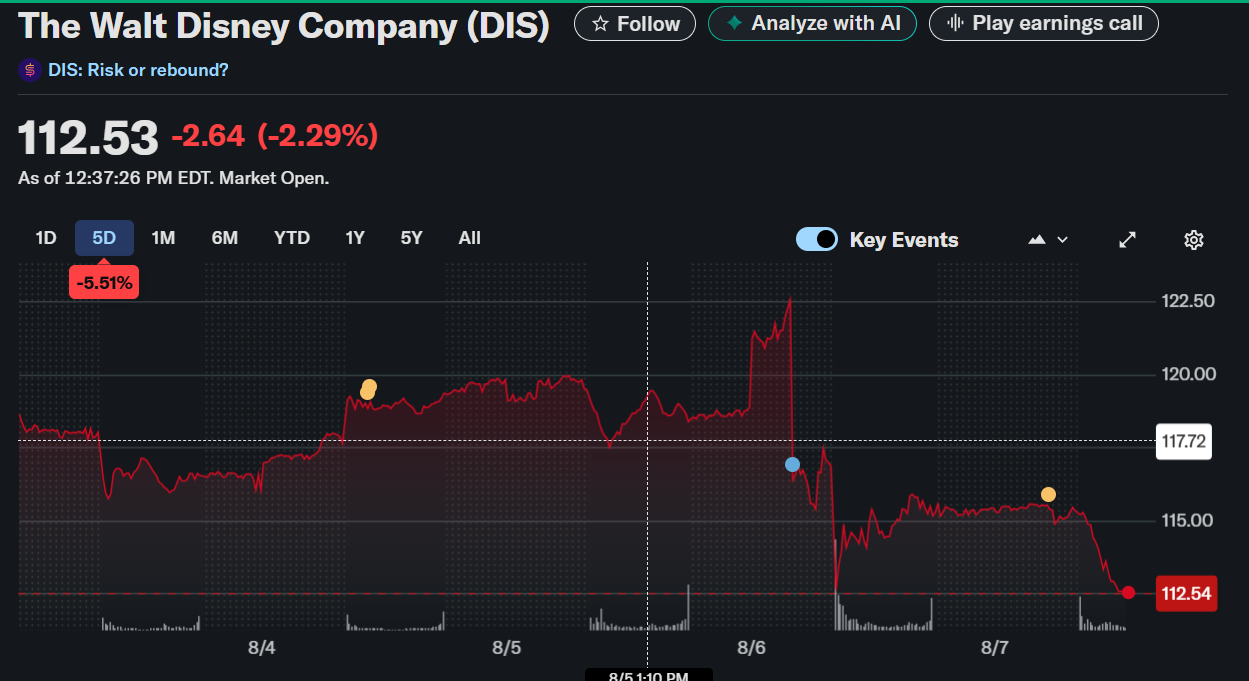Click the 117.72 previous close label
The width and height of the screenshot is (1249, 681).
tap(1184, 441)
